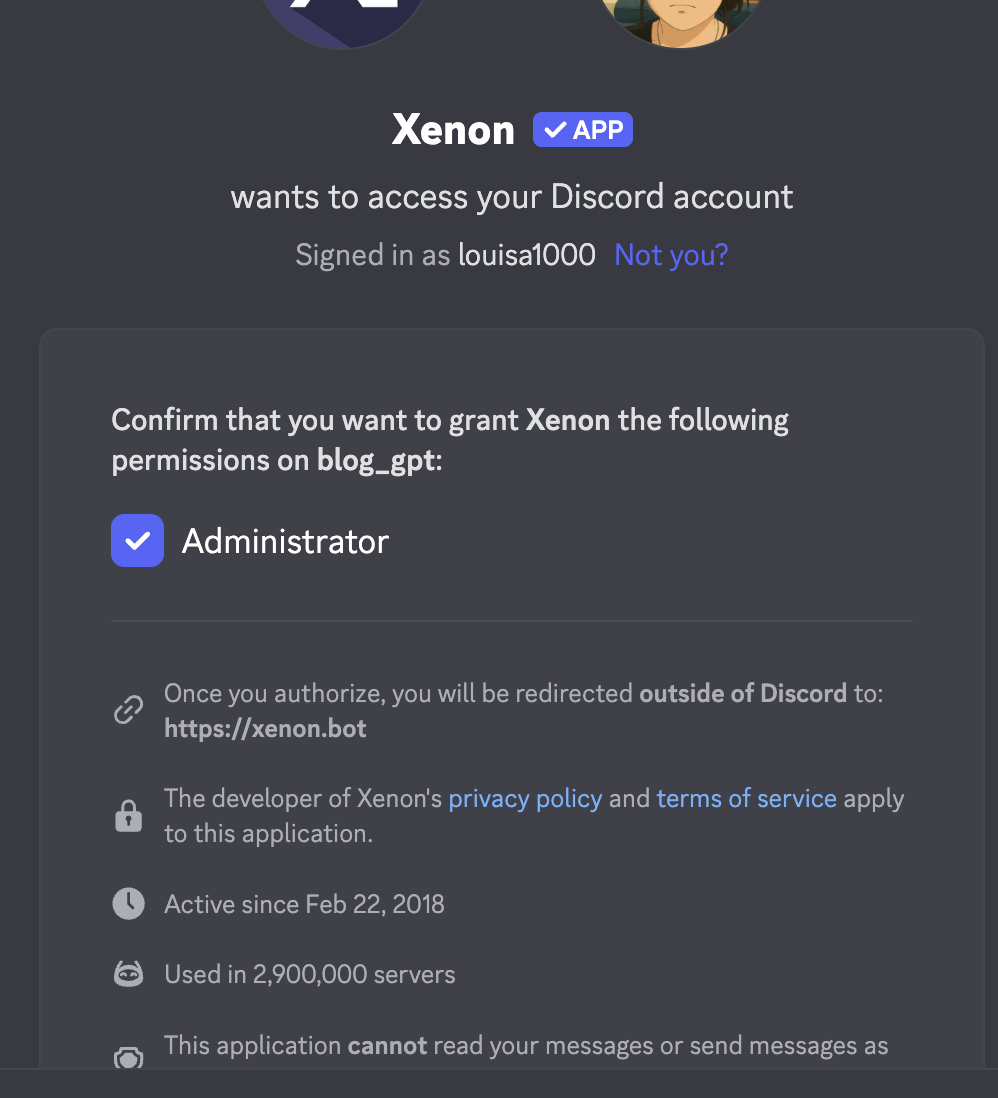Open Xenon's privacy policy link
This screenshot has height=1098, width=998.
525,799
